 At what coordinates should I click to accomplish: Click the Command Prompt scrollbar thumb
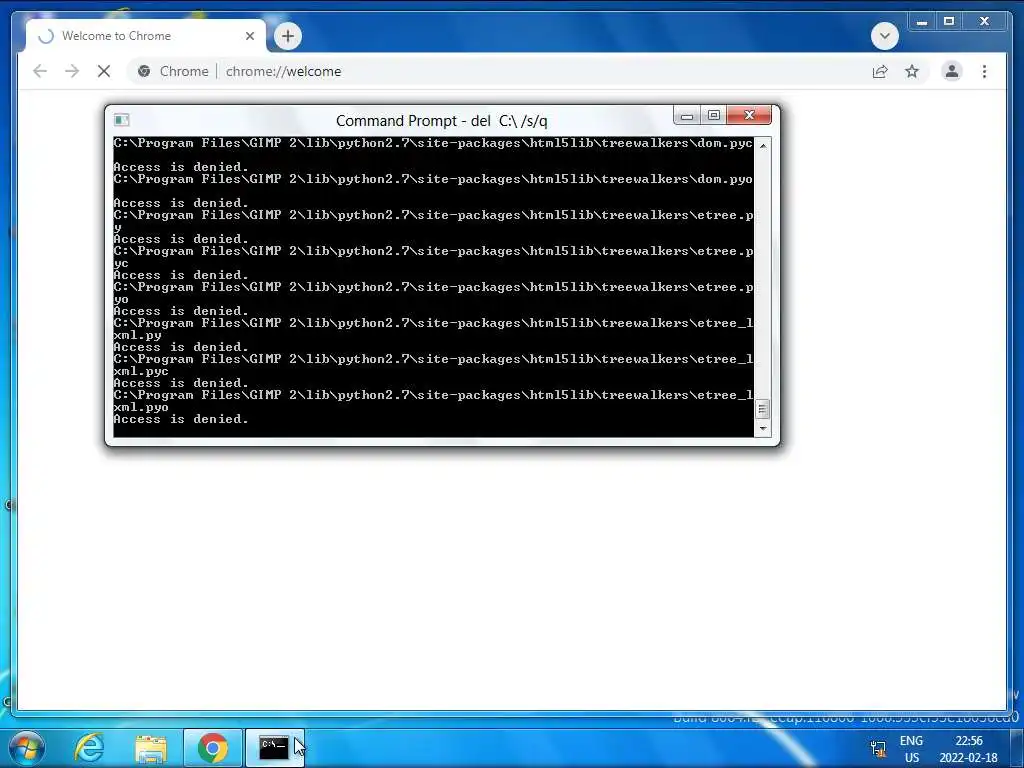[762, 409]
